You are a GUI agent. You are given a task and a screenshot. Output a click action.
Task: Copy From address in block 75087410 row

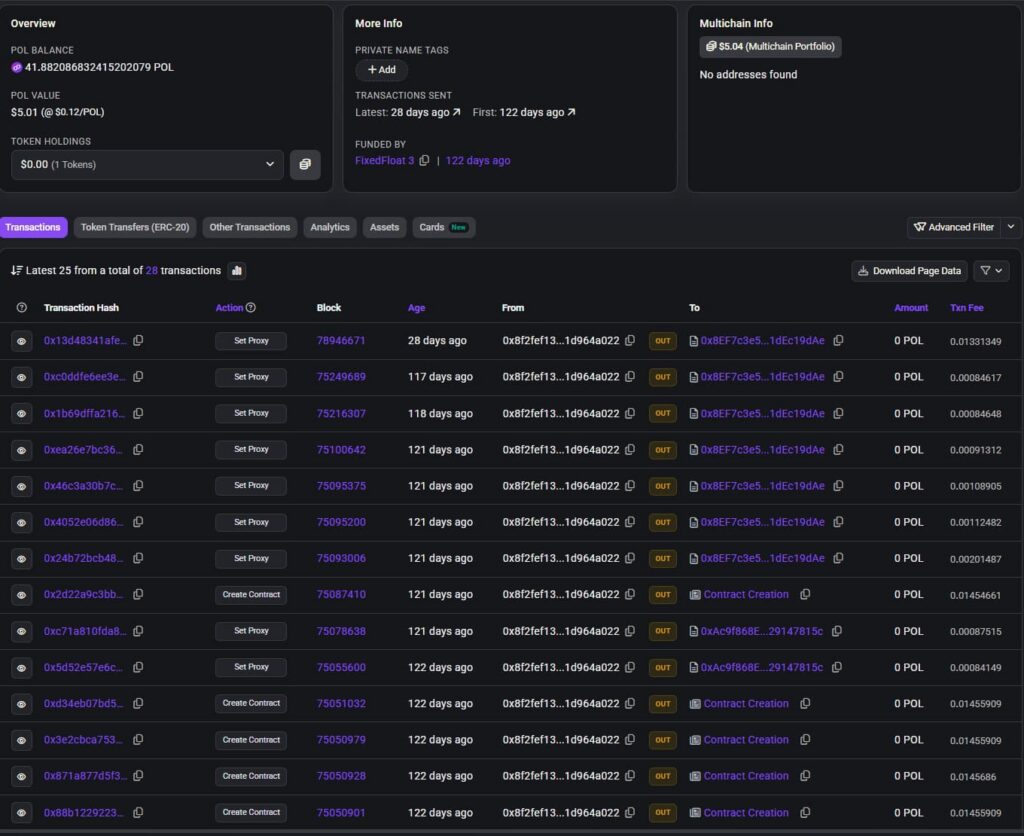click(x=630, y=594)
